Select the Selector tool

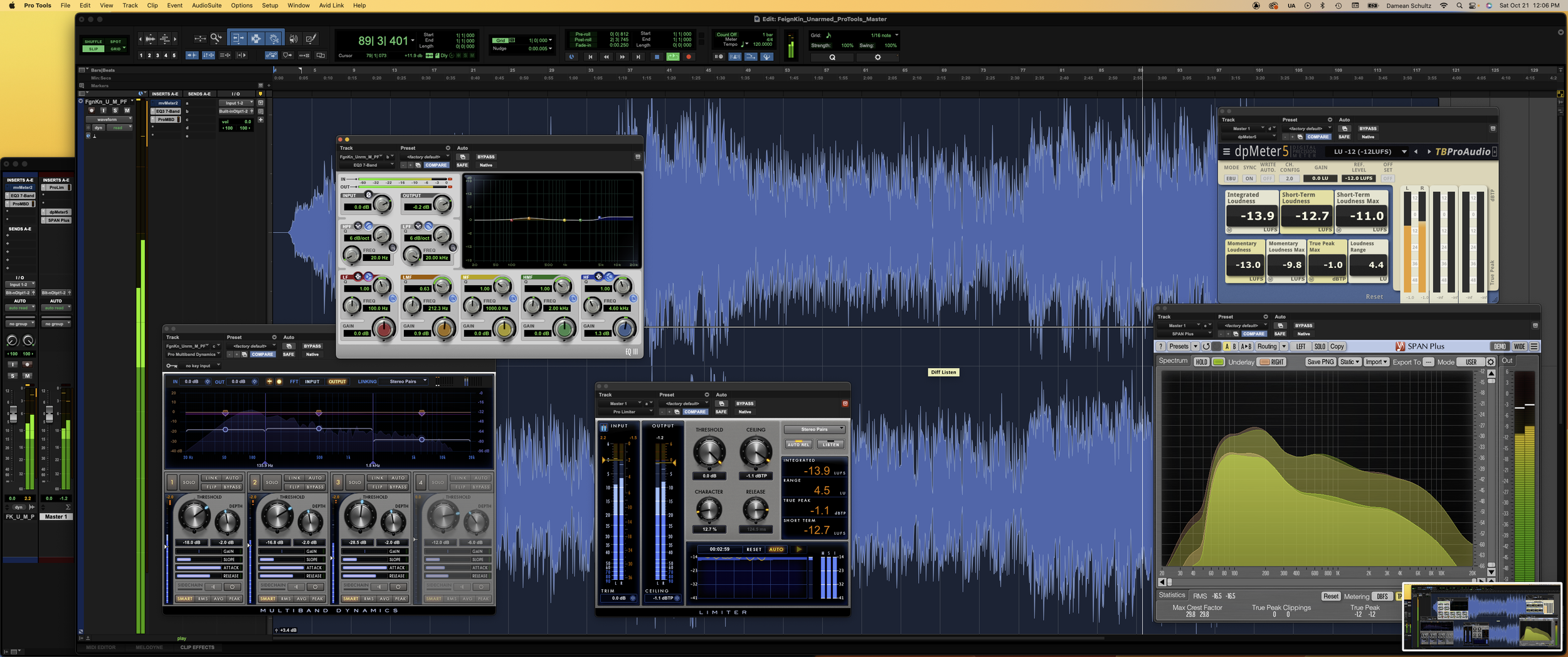point(256,39)
